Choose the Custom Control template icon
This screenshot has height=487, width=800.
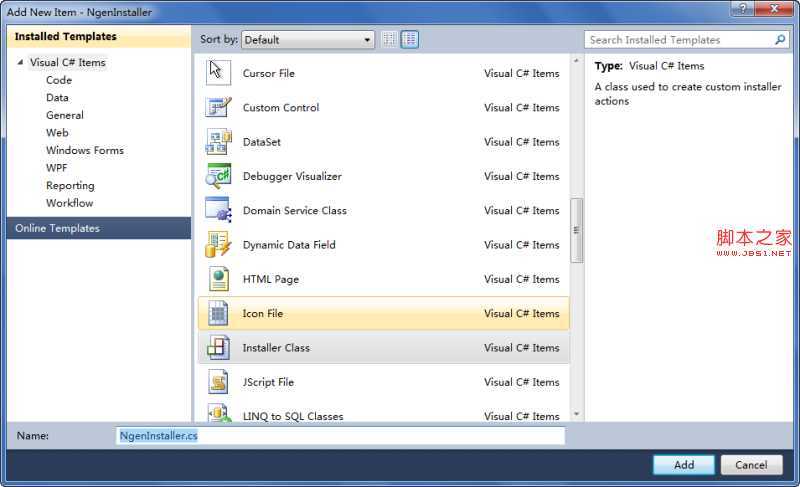pos(218,107)
